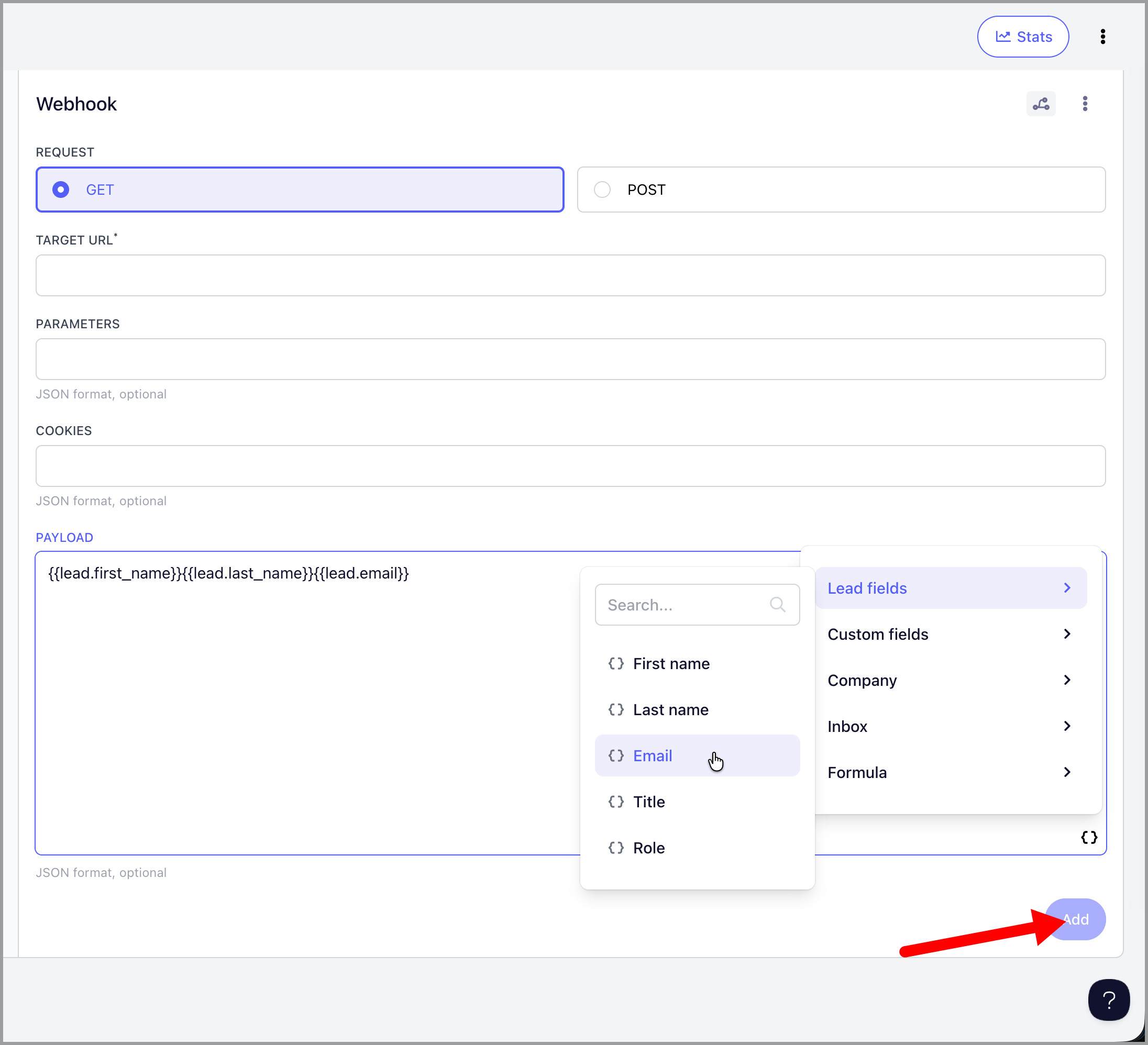This screenshot has width=1148, height=1045.
Task: Click the curly braces variable picker icon
Action: pyautogui.click(x=1089, y=837)
